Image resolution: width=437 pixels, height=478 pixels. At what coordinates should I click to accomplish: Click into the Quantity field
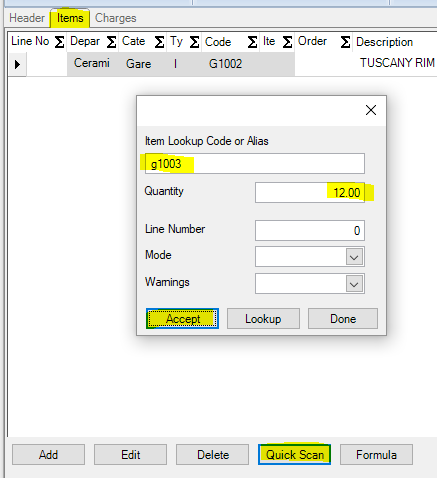(310, 192)
